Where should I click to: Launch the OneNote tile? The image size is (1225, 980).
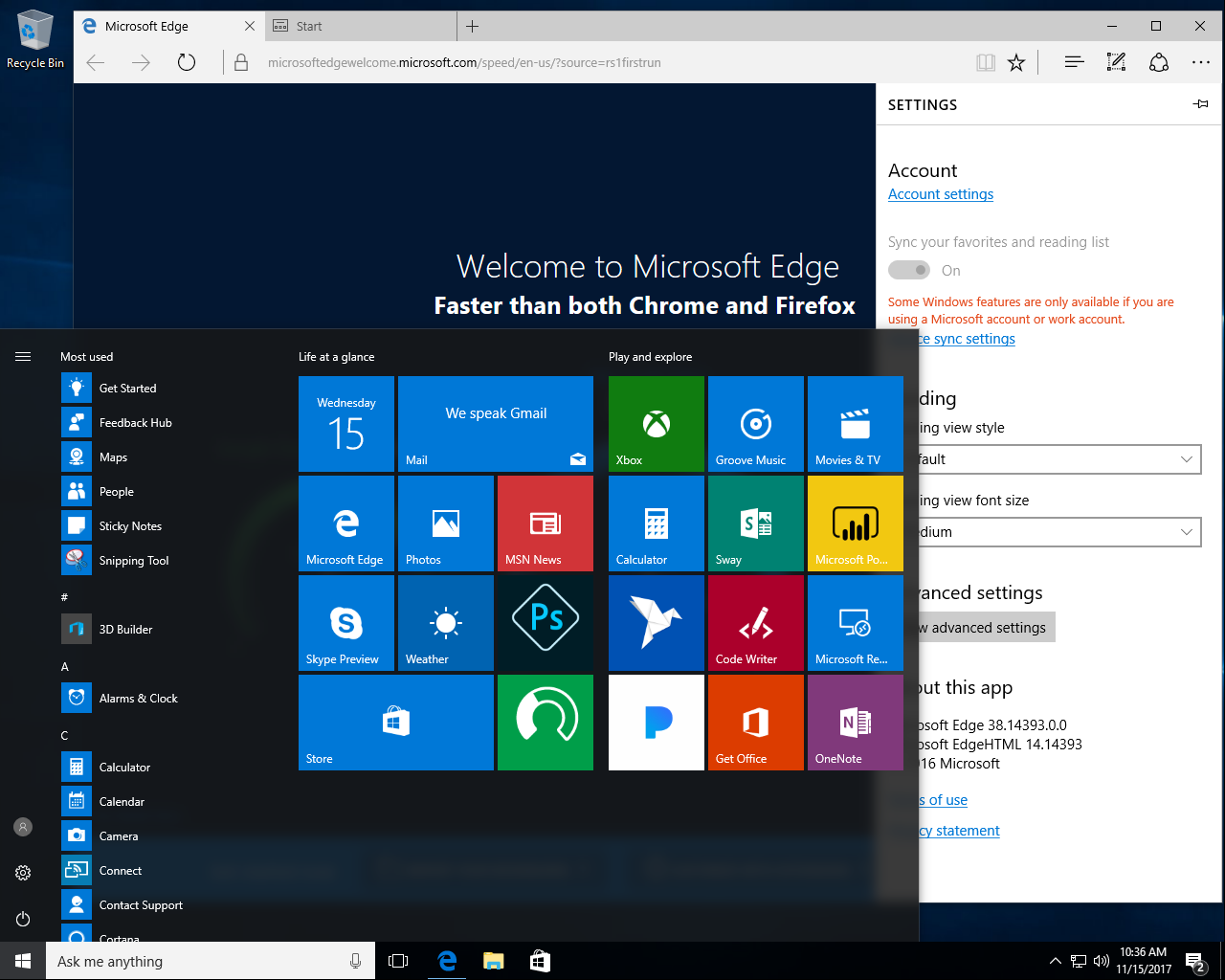tap(856, 723)
